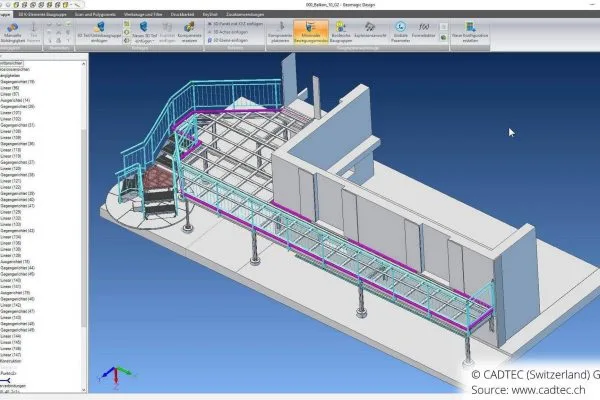Select Linear (119) in the tree
The image size is (600, 400).
pos(11,156)
